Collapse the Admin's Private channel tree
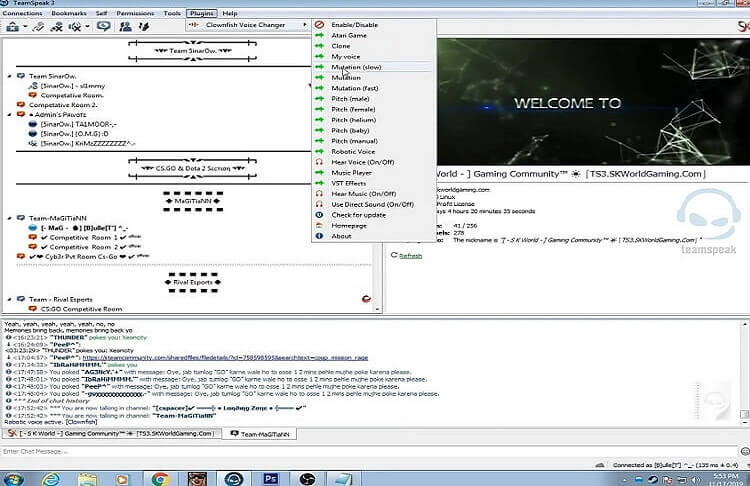 click(x=10, y=114)
